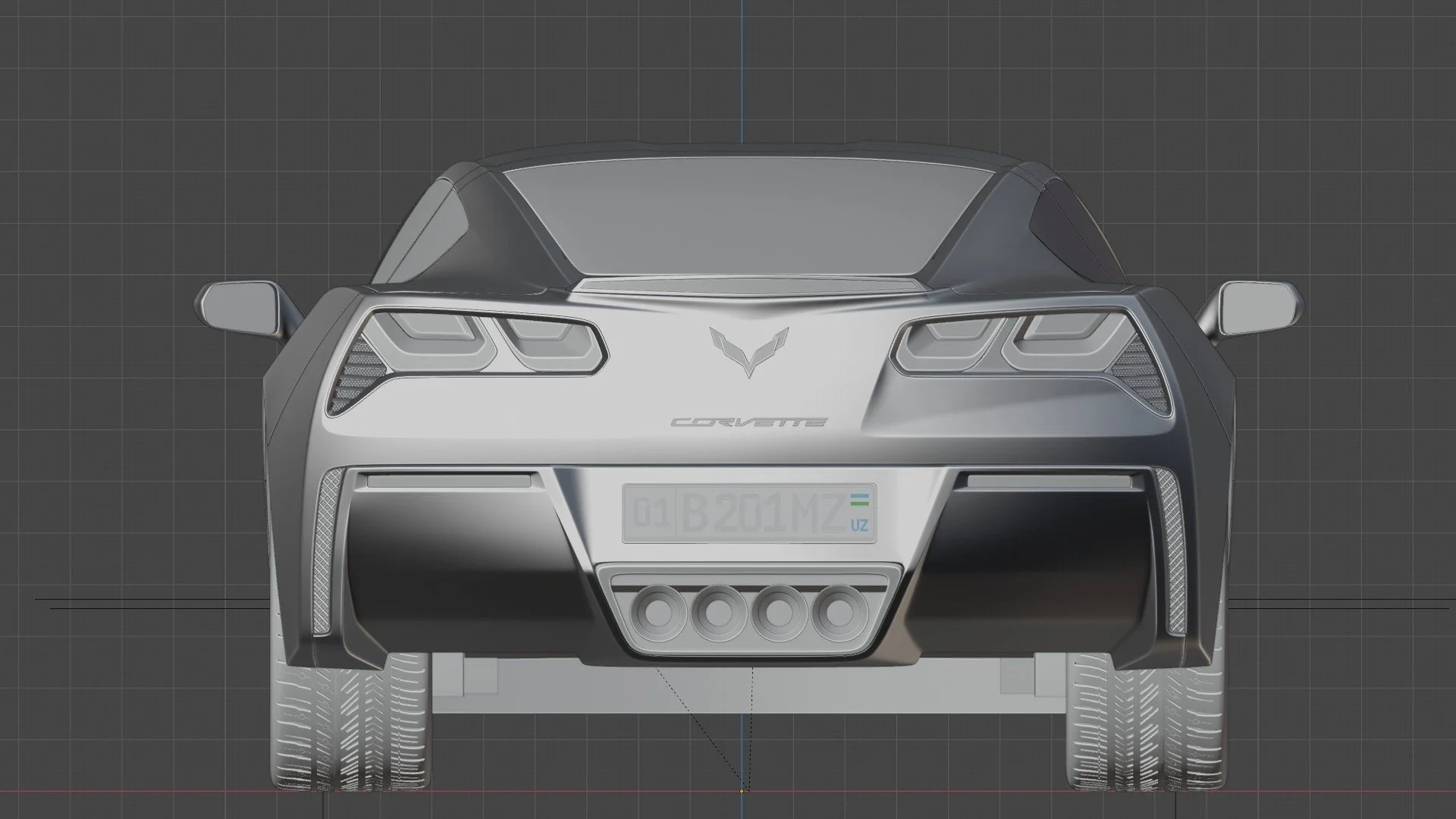Click the left bumper reflector strip
This screenshot has height=819, width=1456.
pyautogui.click(x=449, y=480)
